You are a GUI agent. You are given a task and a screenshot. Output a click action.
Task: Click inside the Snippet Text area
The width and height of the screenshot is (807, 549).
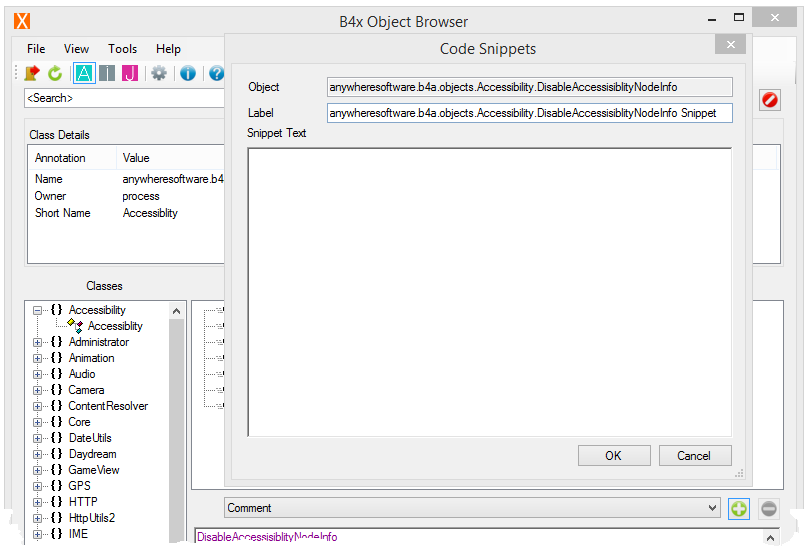[x=489, y=292]
